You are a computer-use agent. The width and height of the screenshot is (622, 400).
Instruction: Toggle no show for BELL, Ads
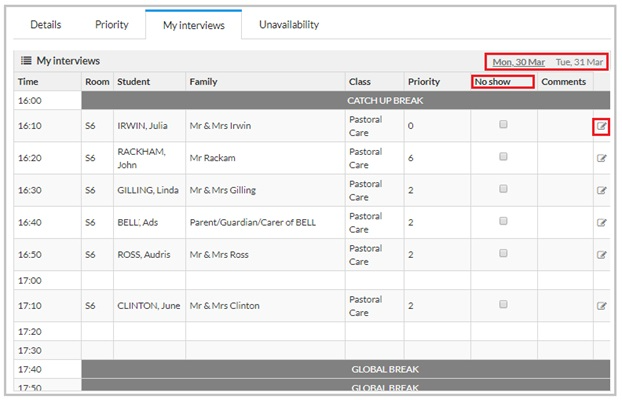[503, 221]
